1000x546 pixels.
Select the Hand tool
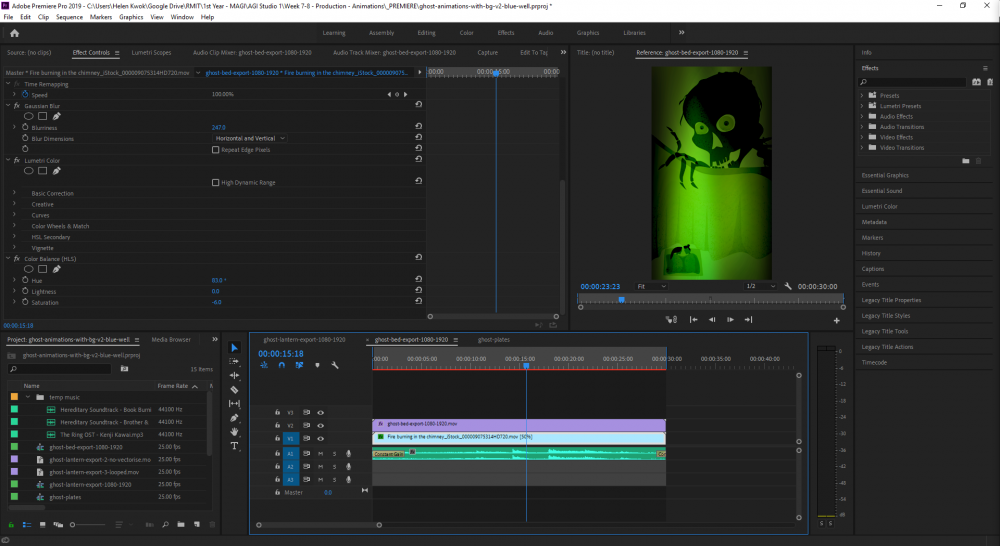click(234, 432)
